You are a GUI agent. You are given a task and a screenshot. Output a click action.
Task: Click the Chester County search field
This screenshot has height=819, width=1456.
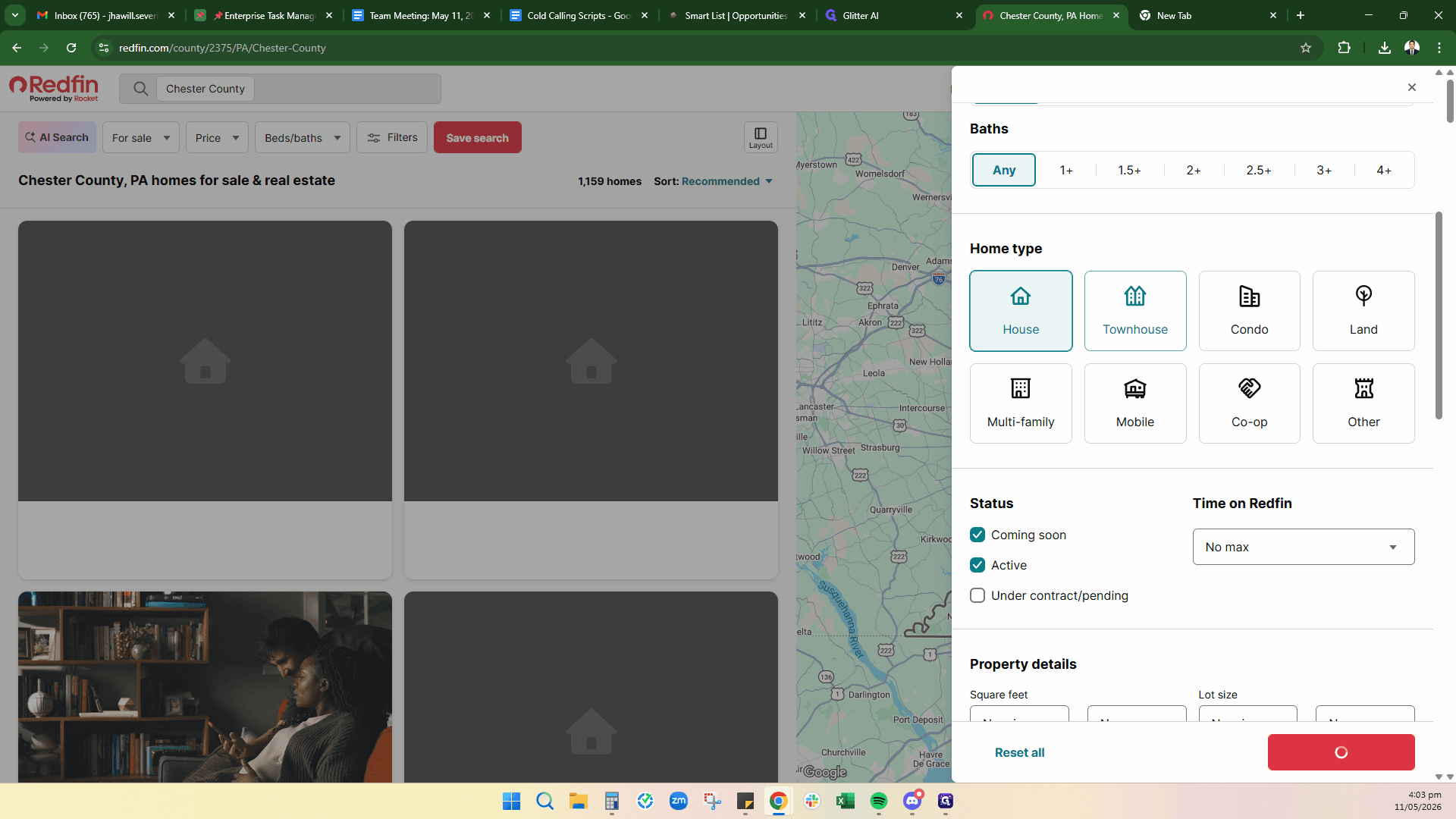280,89
